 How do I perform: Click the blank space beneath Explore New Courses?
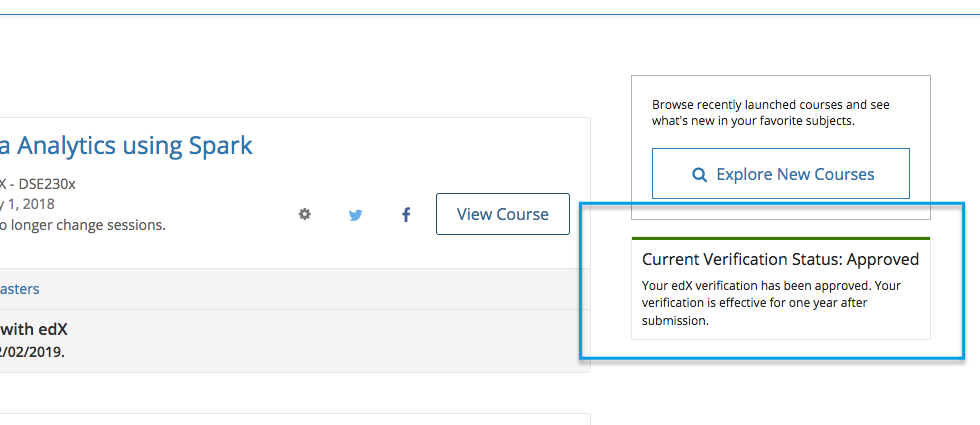[781, 209]
